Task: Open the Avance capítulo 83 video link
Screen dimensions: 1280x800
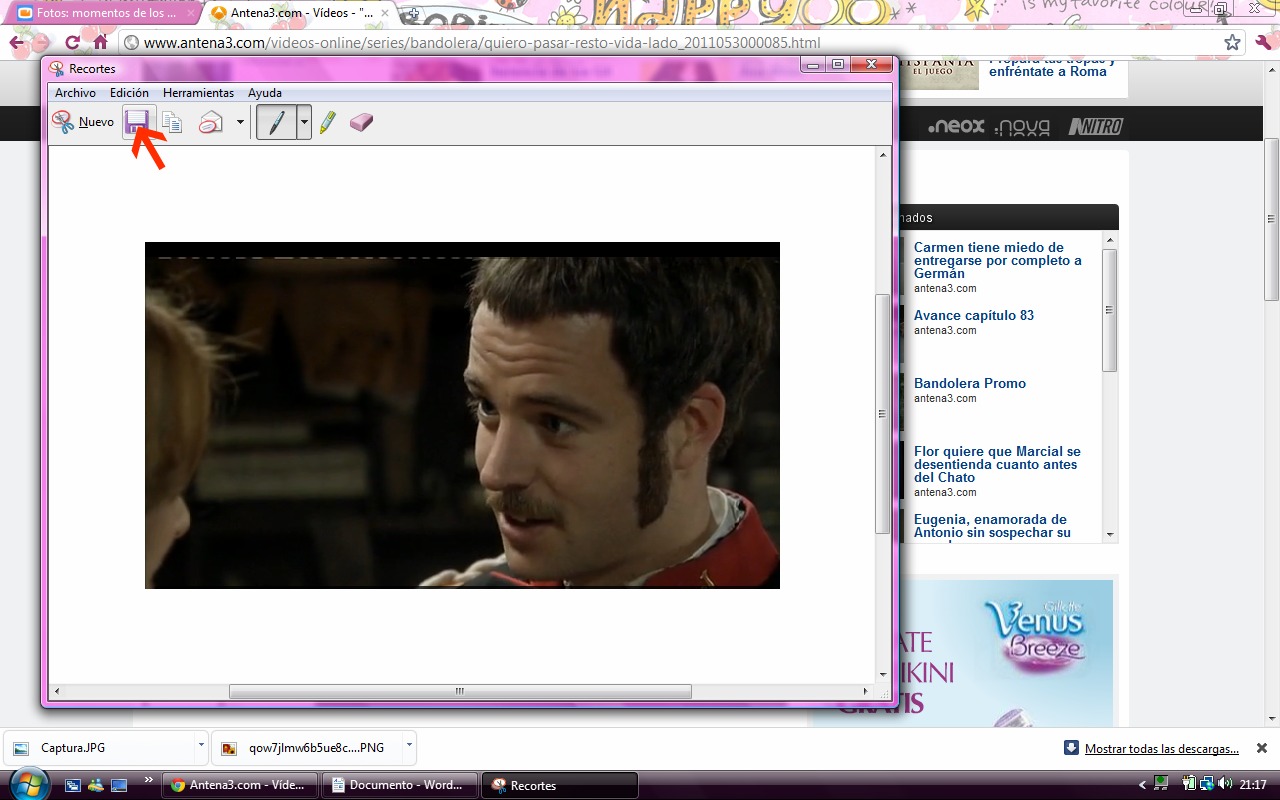Action: point(973,315)
